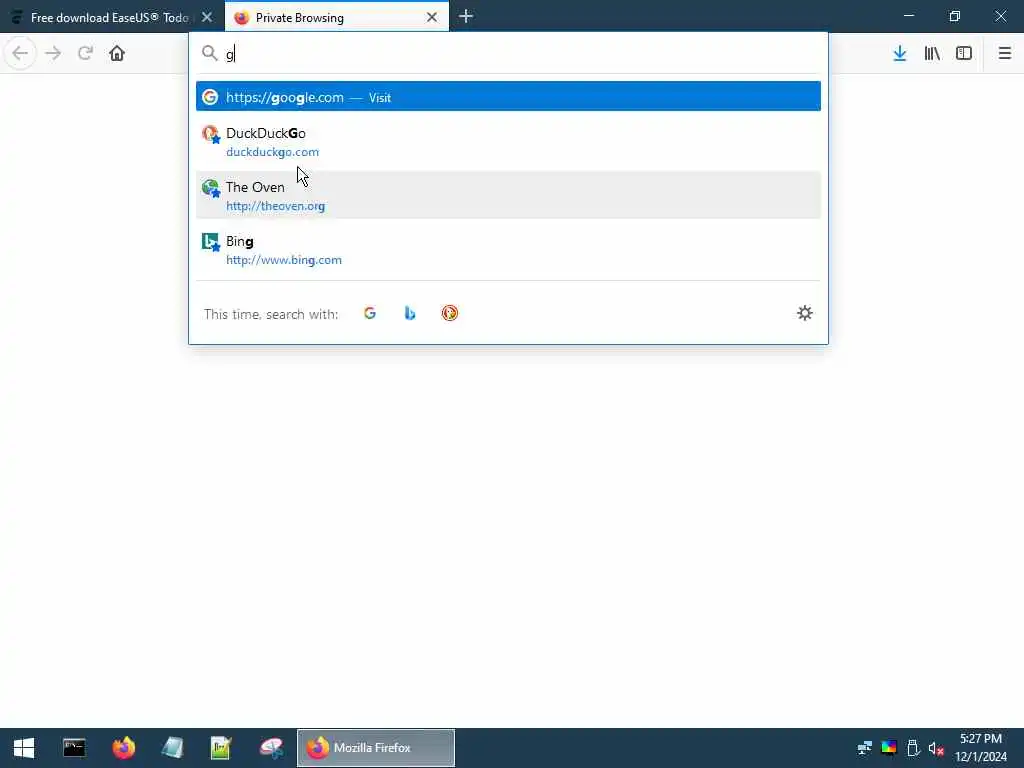The height and width of the screenshot is (768, 1024).
Task: Open the notebook taskbar icon
Action: point(172,748)
